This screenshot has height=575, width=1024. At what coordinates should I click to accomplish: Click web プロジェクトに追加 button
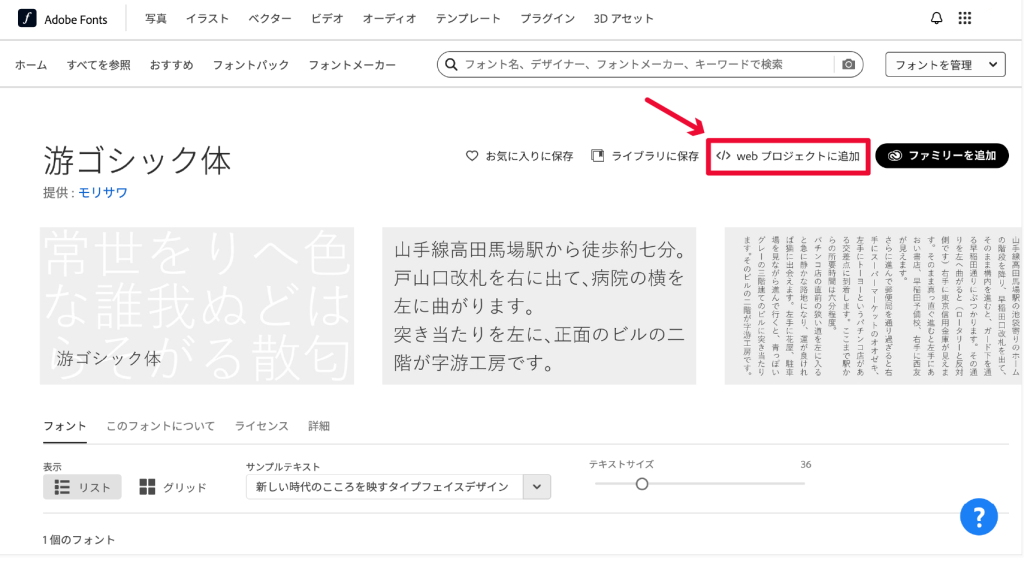pos(788,156)
